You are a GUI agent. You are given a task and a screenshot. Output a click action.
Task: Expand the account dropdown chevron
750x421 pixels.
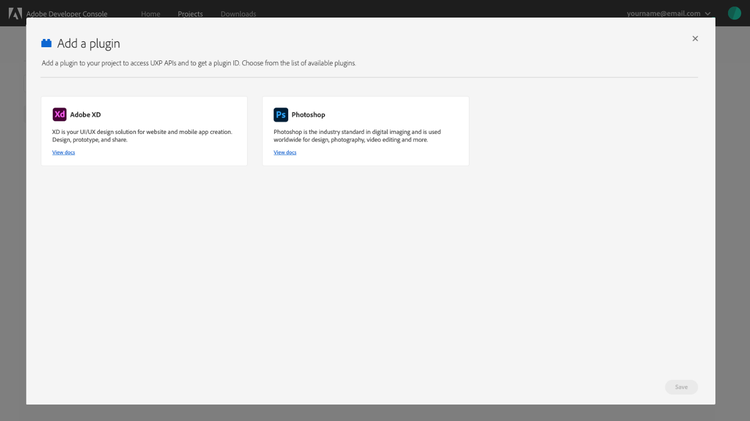point(708,14)
